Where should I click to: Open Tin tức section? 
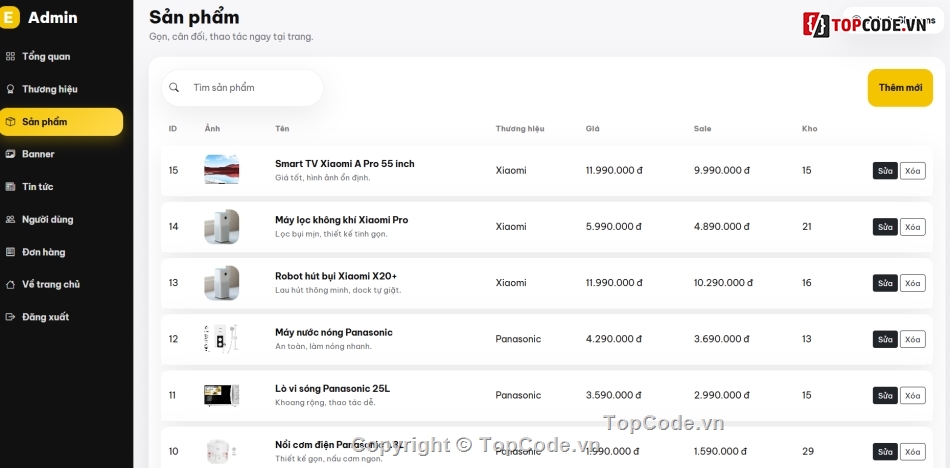tap(61, 187)
